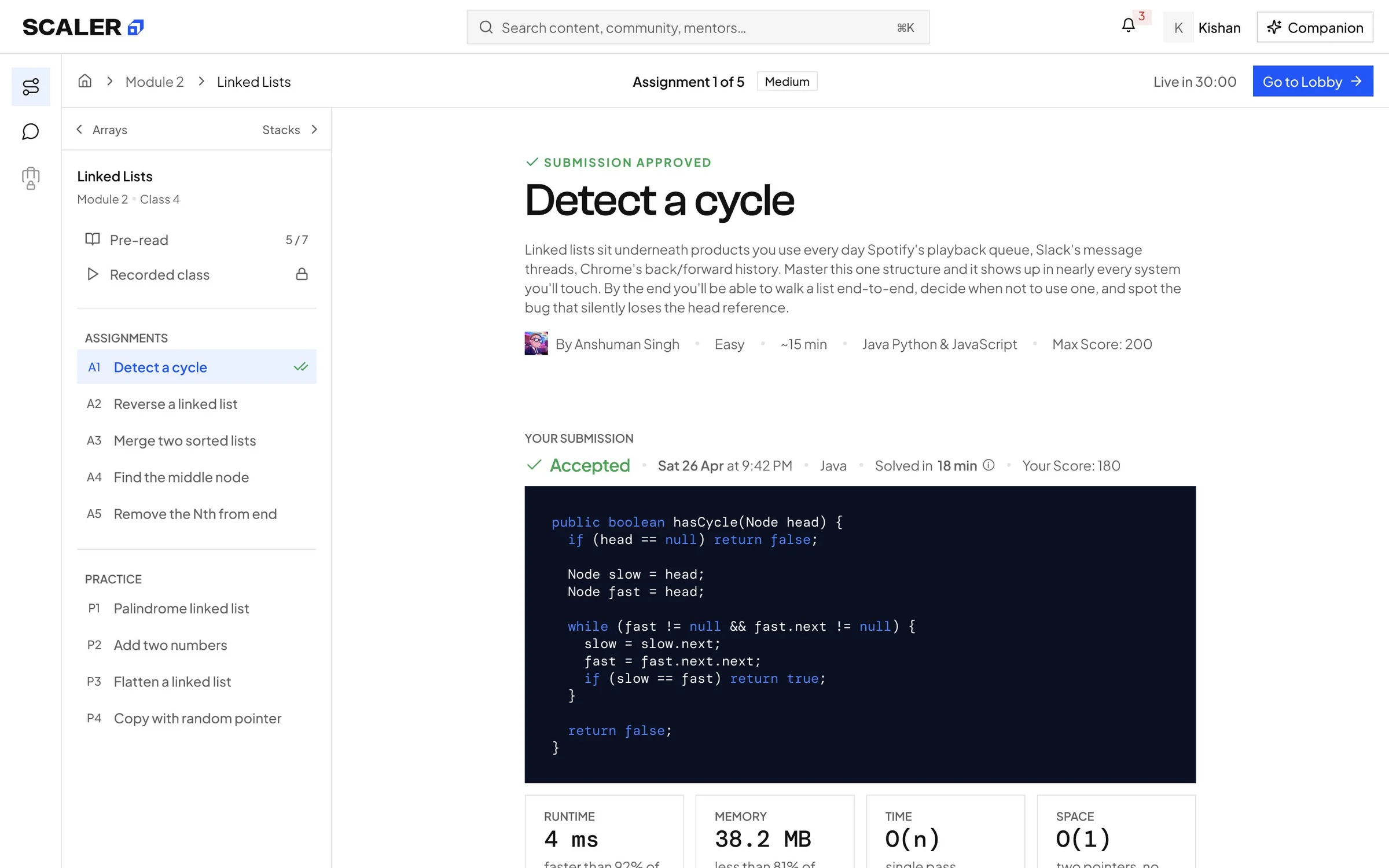The image size is (1389, 868).
Task: Click Anshuman Singh's avatar
Action: [536, 343]
